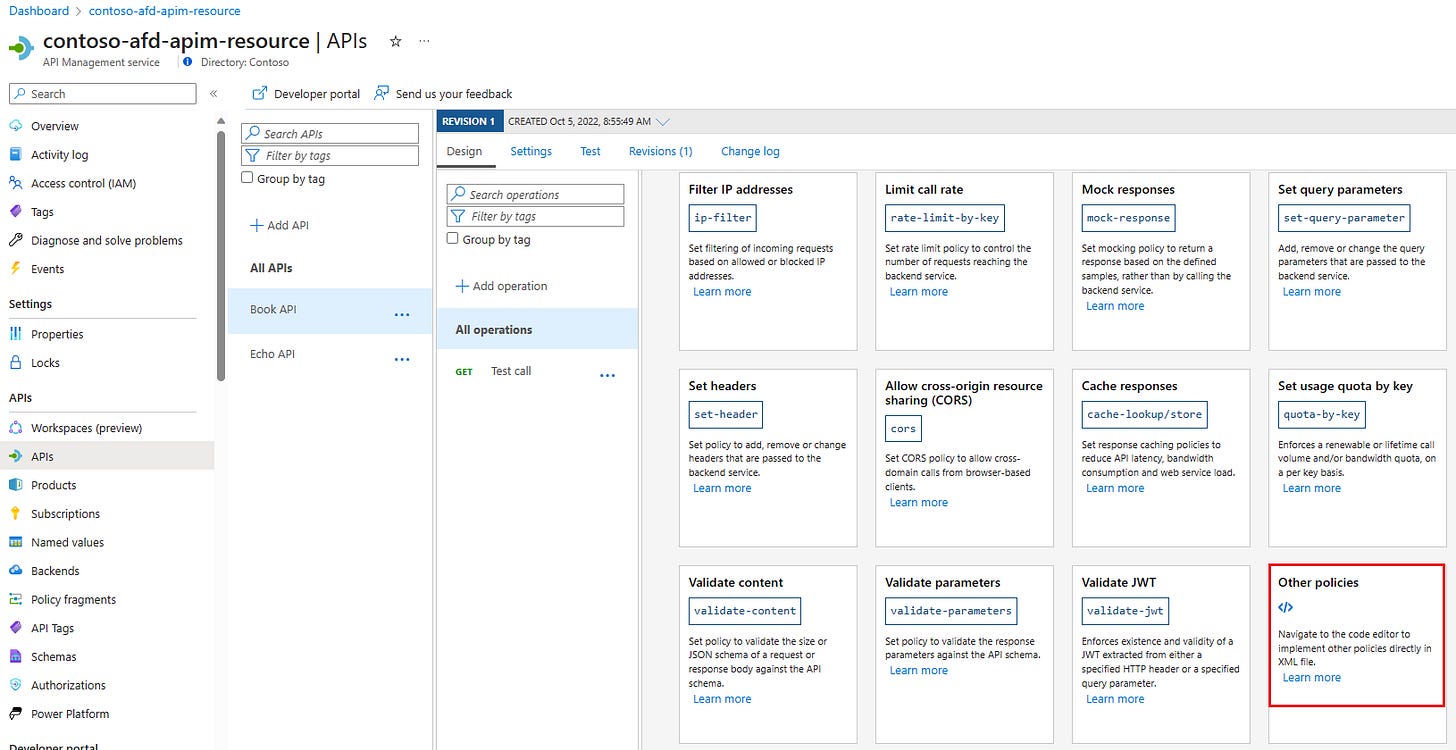Viewport: 1456px width, 750px height.
Task: Select the set-query-parameter policy button
Action: [x=1344, y=217]
